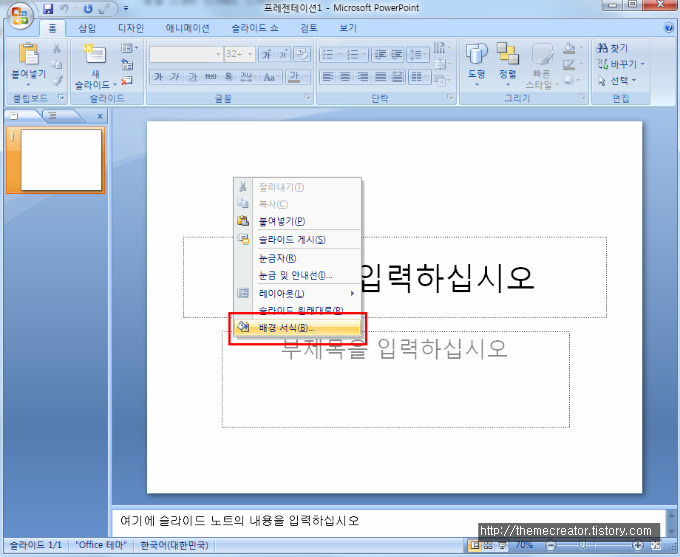This screenshot has height=557, width=680.
Task: Toggle justify text alignment
Action: point(380,77)
